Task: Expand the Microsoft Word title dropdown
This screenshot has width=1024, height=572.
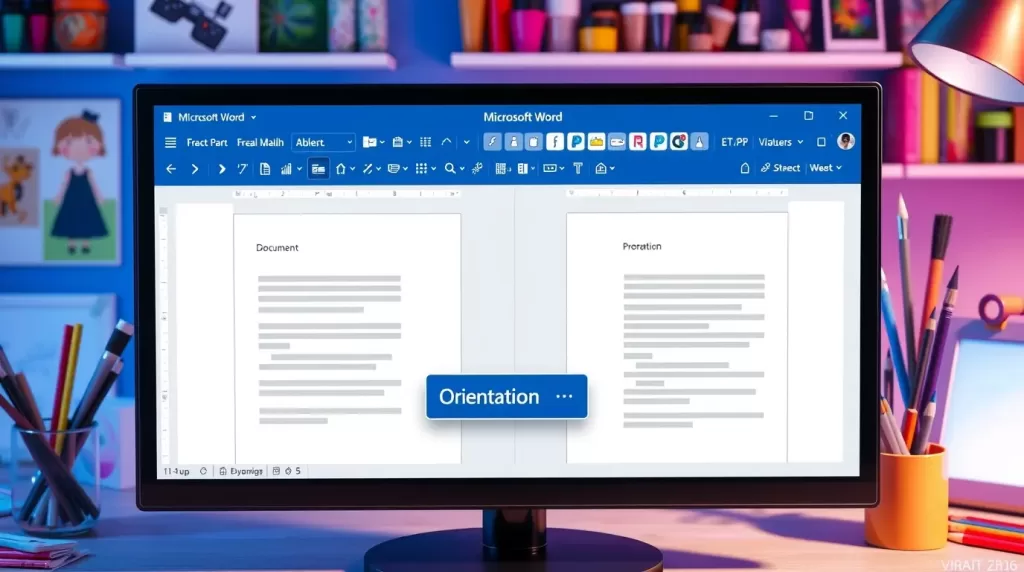Action: coord(253,118)
